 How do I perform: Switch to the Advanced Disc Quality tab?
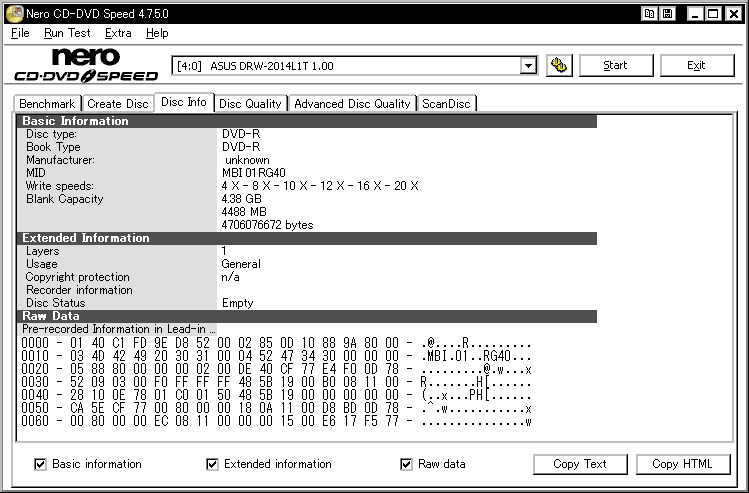tap(353, 104)
